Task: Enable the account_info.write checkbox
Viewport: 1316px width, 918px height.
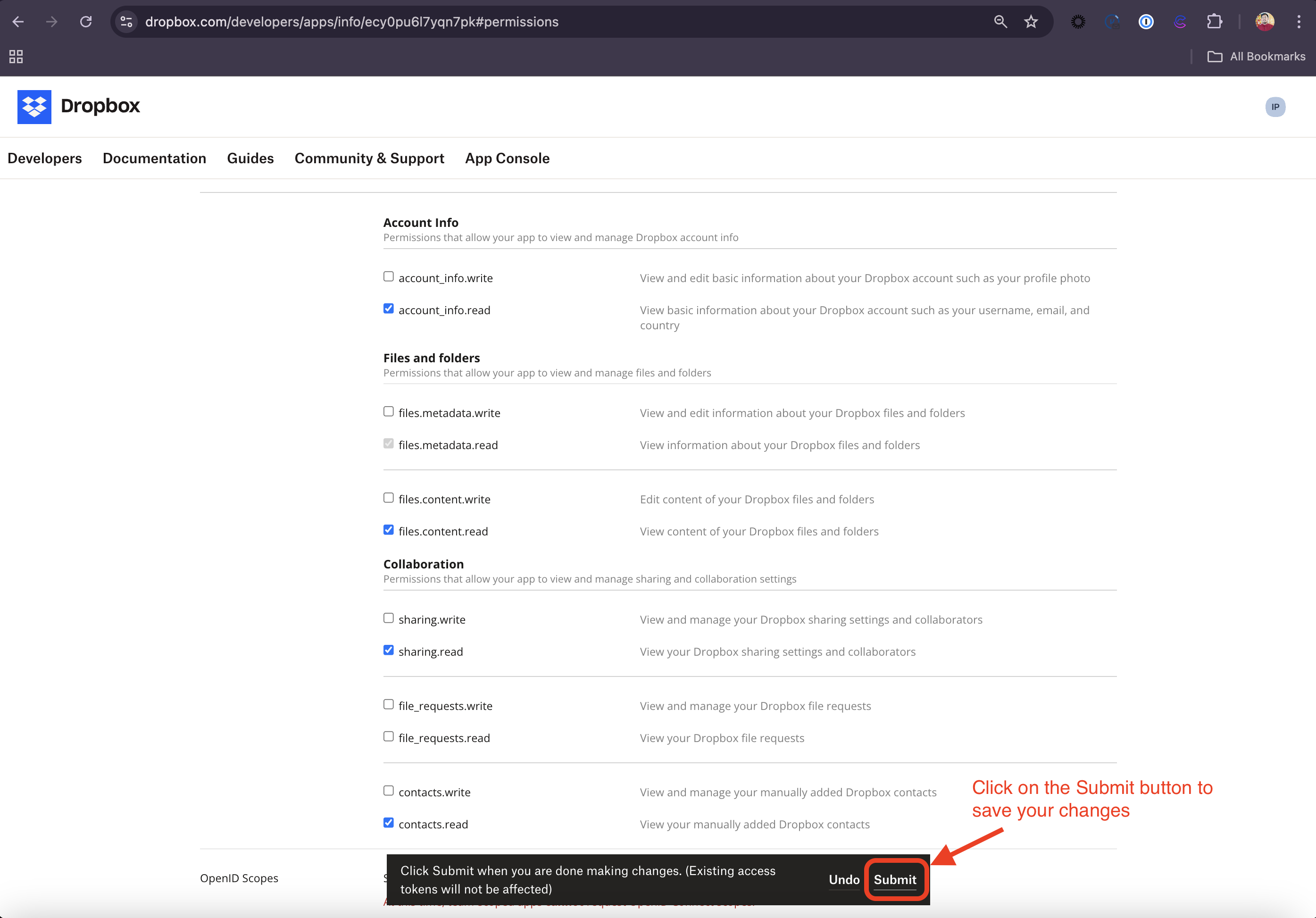Action: point(389,276)
